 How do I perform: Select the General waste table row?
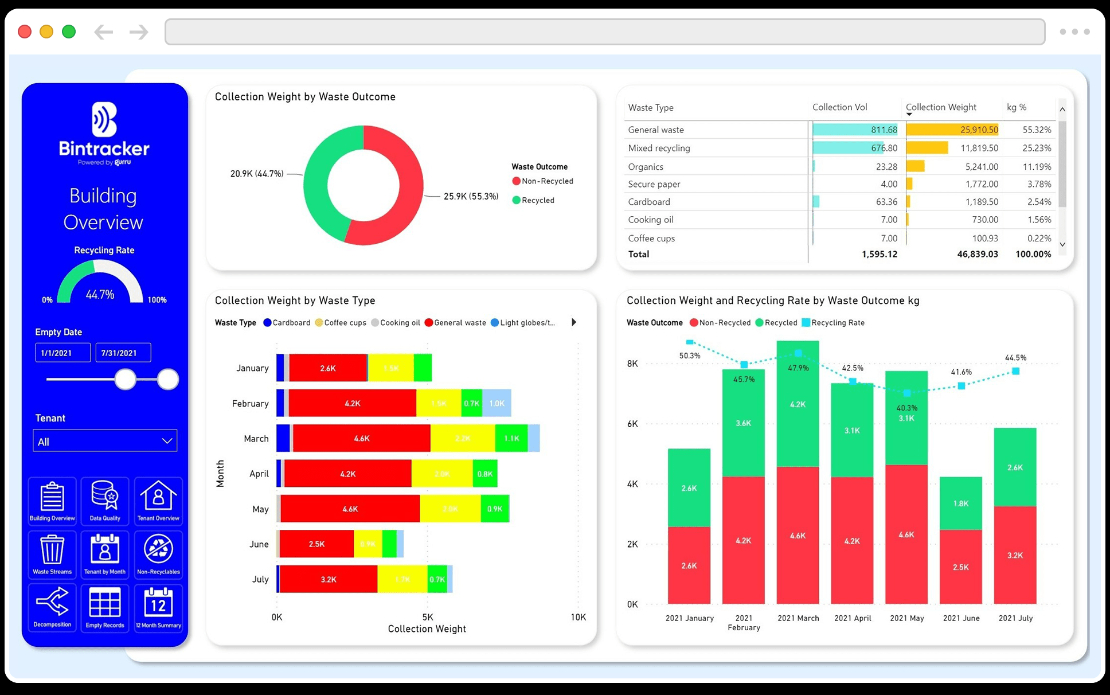click(x=840, y=130)
